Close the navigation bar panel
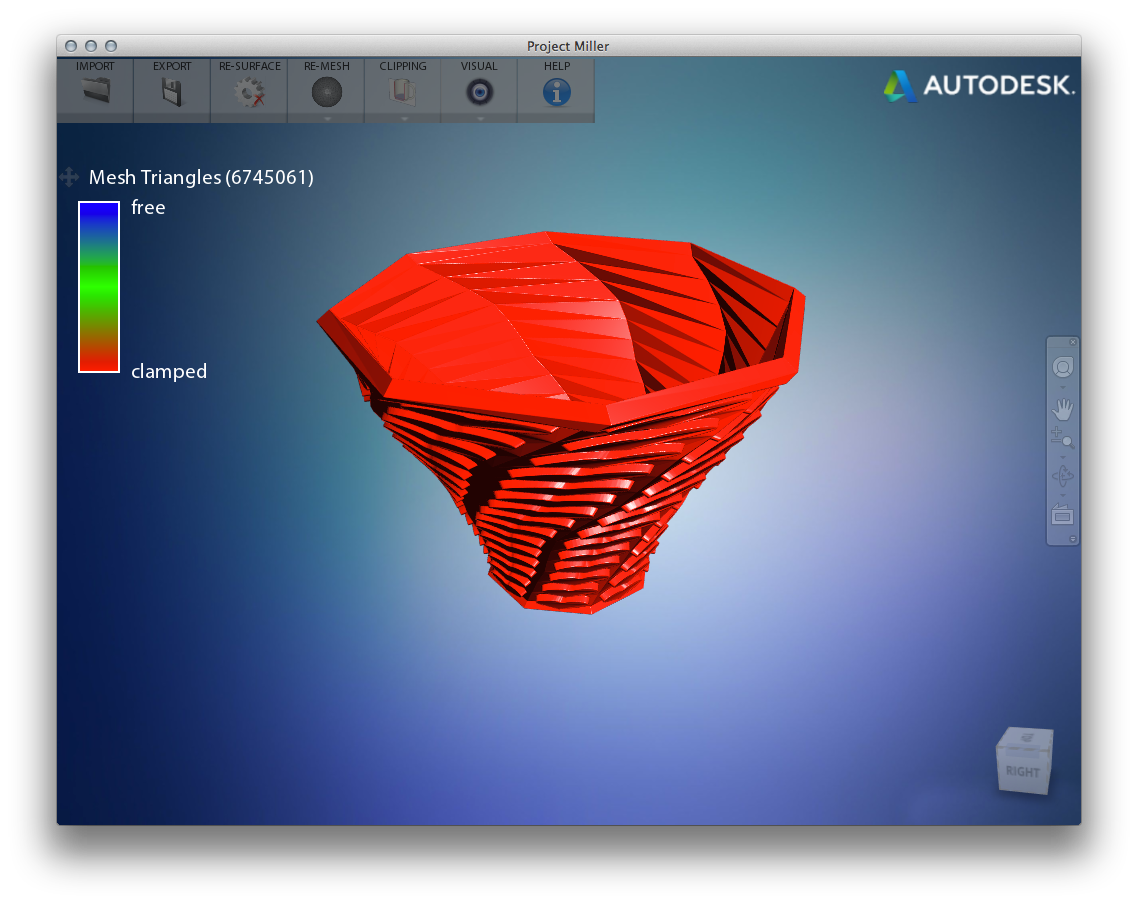 1073,342
